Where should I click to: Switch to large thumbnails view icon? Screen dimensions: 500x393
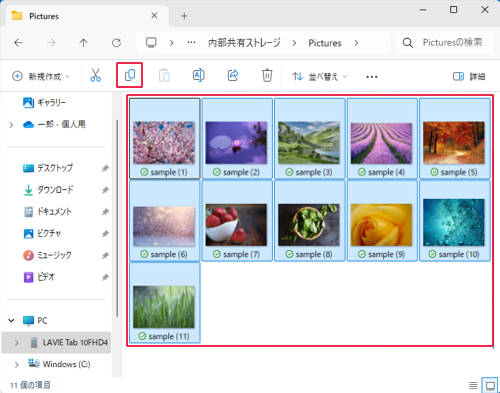(490, 386)
